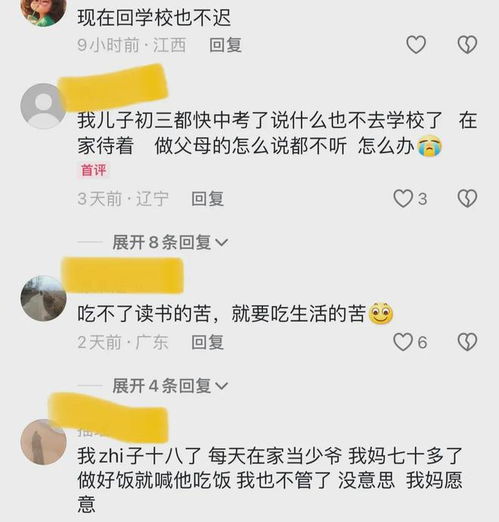
Task: Open the gray default avatar profile
Action: (43, 106)
